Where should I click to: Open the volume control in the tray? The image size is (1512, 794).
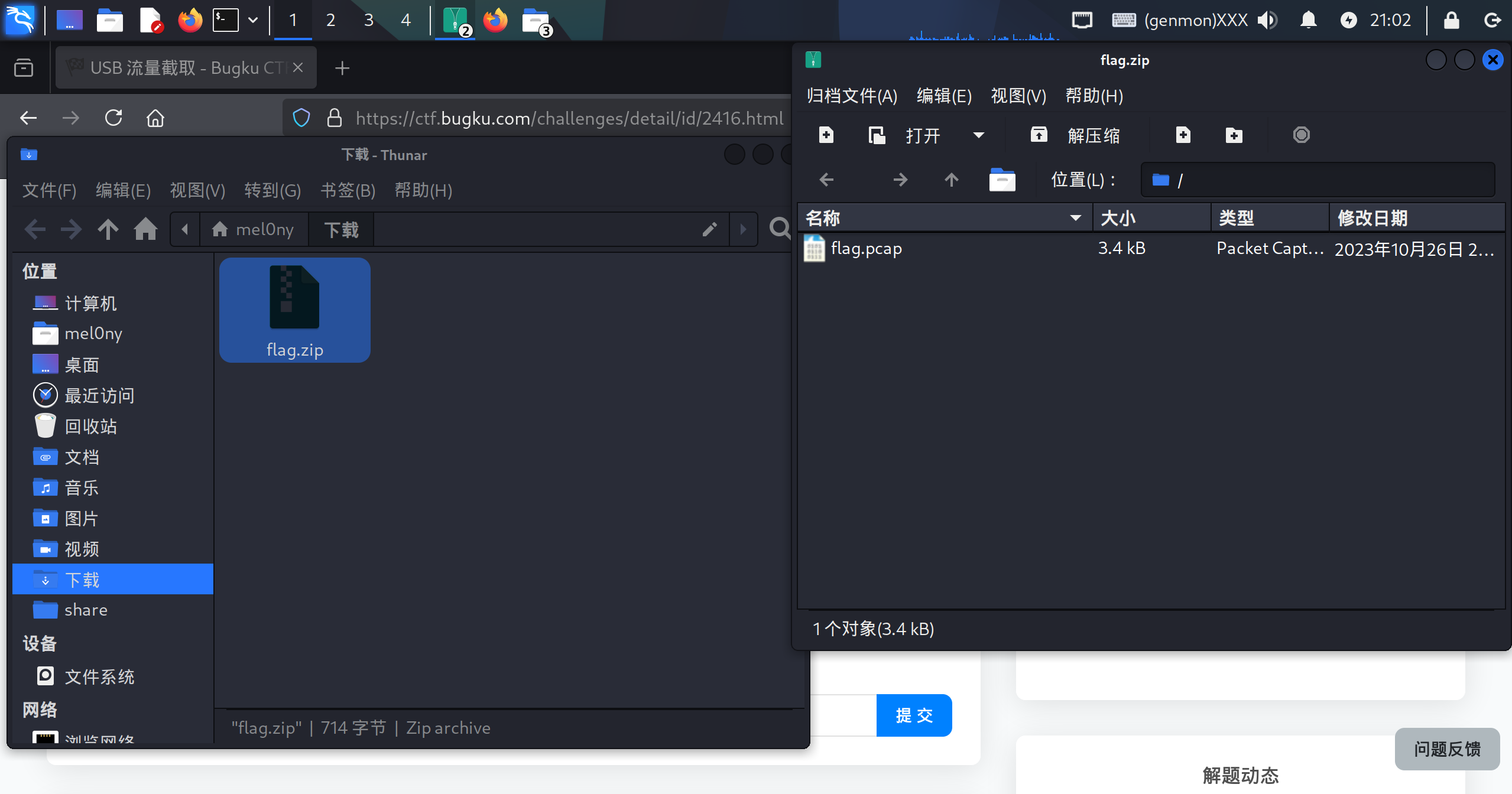tap(1267, 20)
